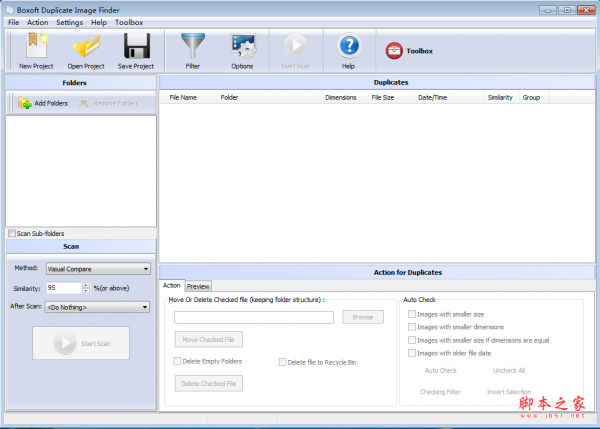Sort by Group column header
Image resolution: width=600 pixels, height=429 pixels.
(534, 98)
